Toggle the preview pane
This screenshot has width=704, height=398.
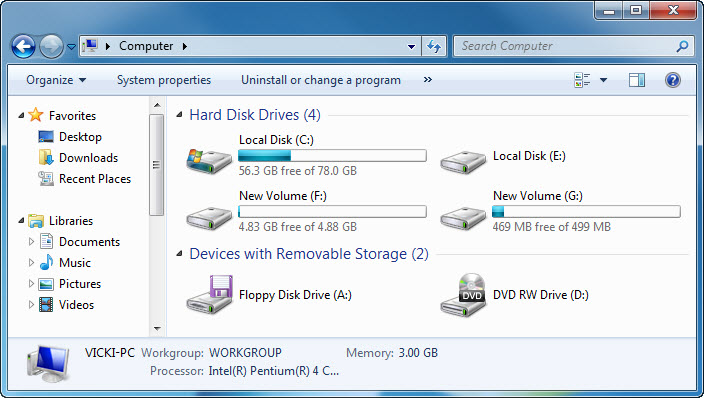[636, 80]
